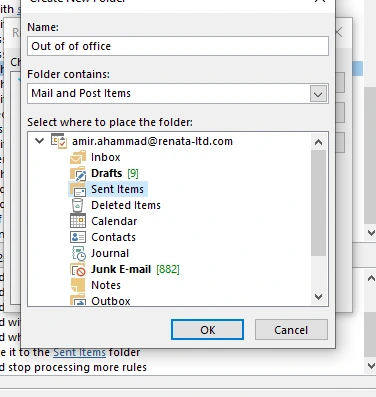Click the Junk E-mail blocked icon

pyautogui.click(x=78, y=269)
